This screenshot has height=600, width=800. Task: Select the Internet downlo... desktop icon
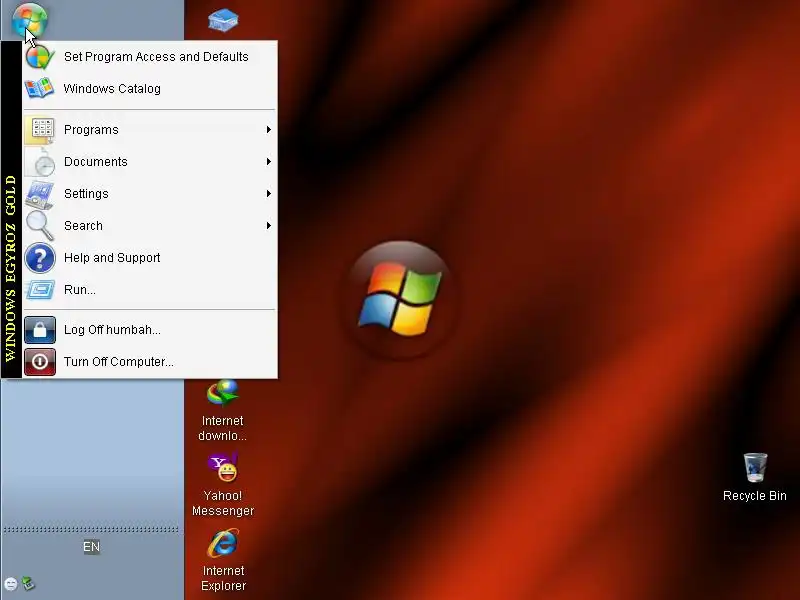pyautogui.click(x=222, y=411)
